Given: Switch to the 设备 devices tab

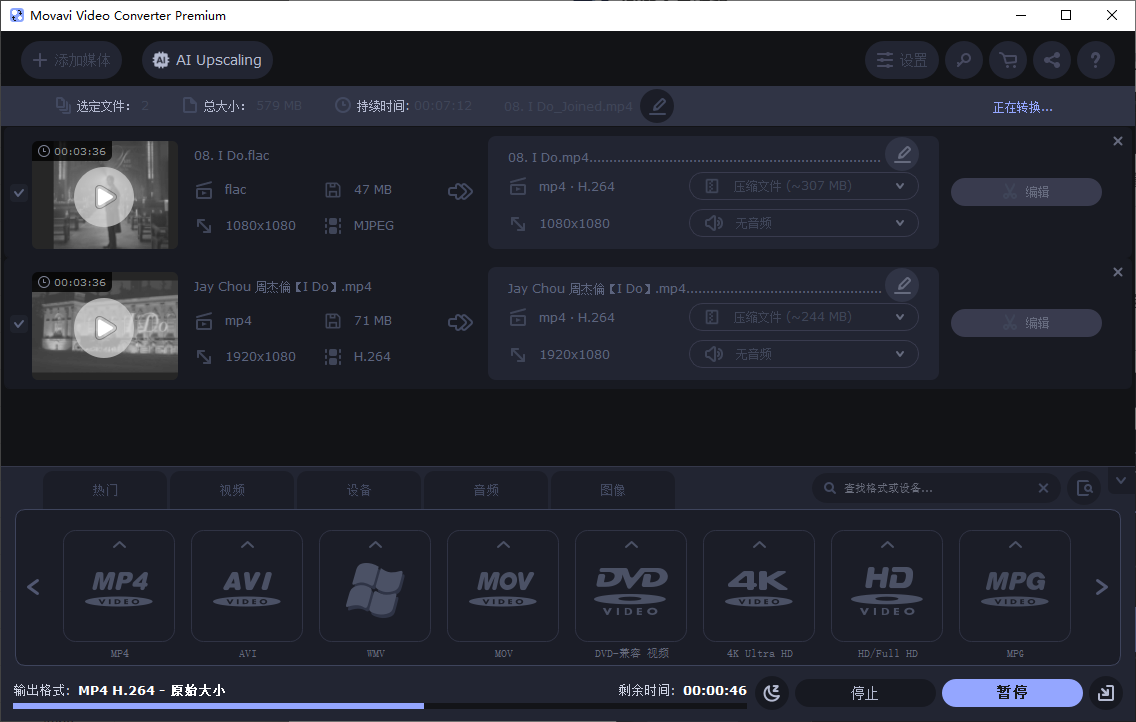Looking at the screenshot, I should pos(359,490).
